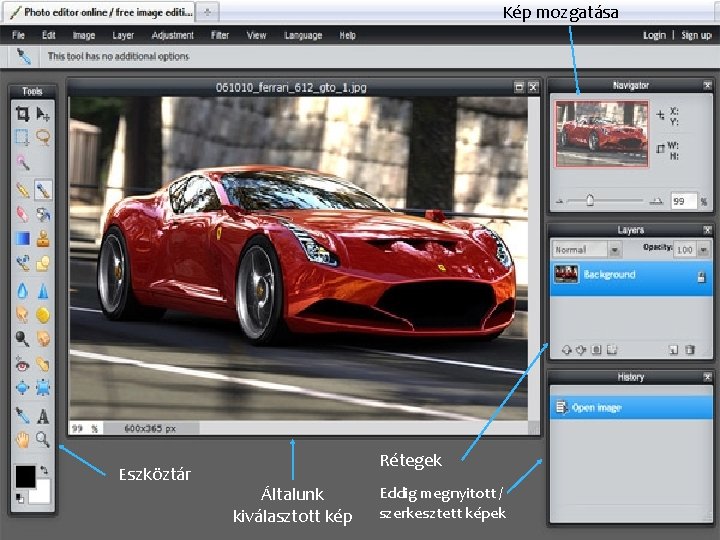This screenshot has width=720, height=540.
Task: Select the Dodge tool
Action: [22, 339]
